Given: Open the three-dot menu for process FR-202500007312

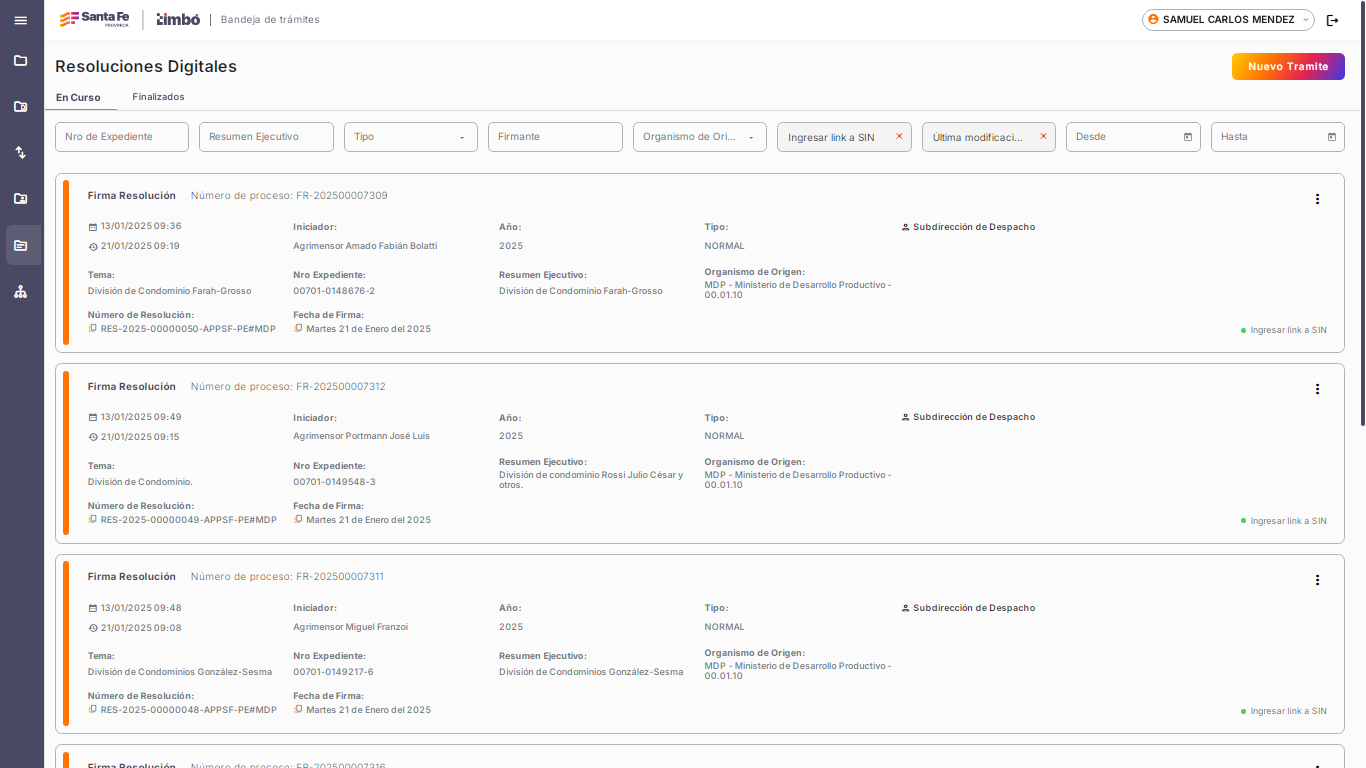Looking at the screenshot, I should [1317, 389].
